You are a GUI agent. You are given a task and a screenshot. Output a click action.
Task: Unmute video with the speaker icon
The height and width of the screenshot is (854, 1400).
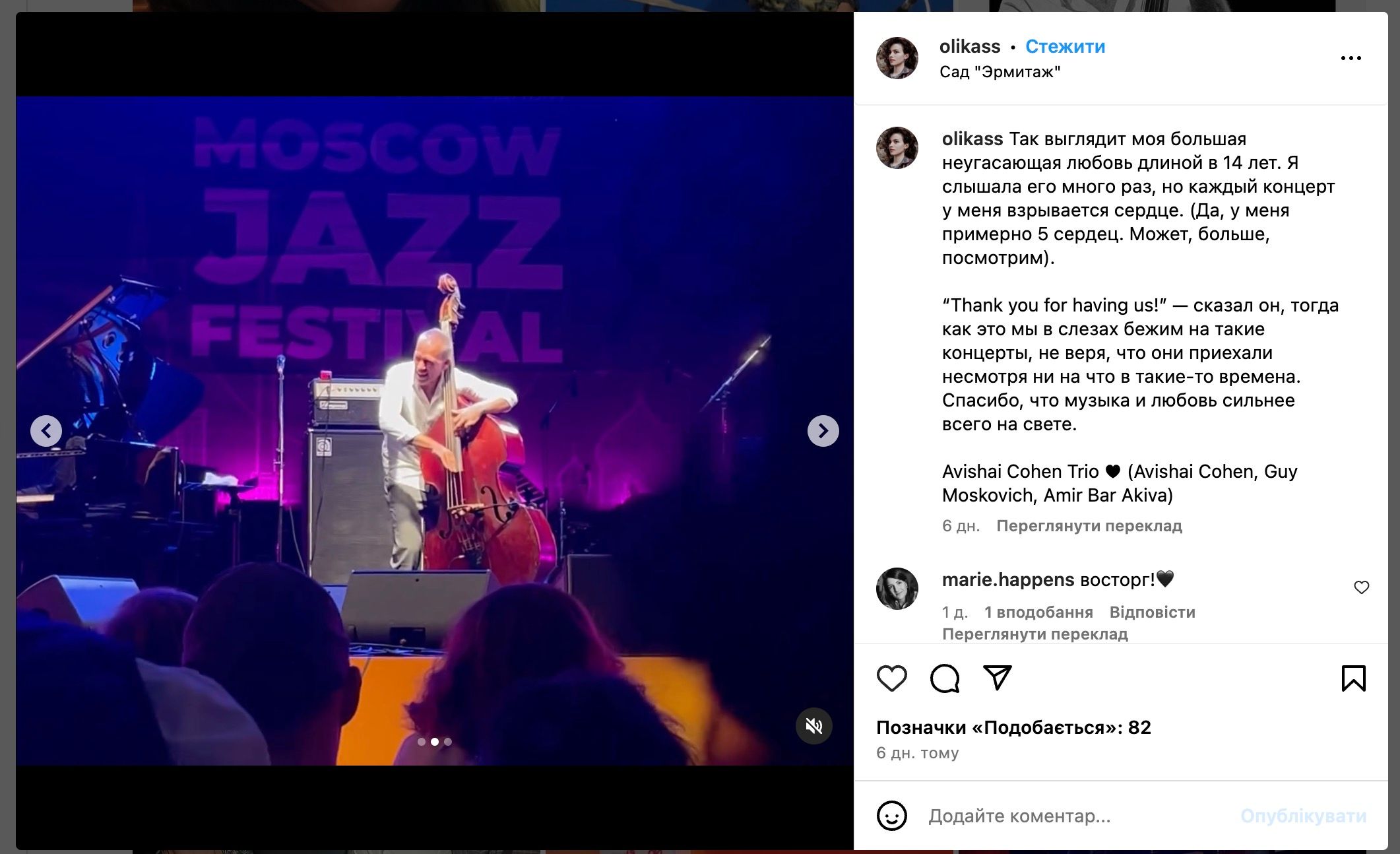814,726
